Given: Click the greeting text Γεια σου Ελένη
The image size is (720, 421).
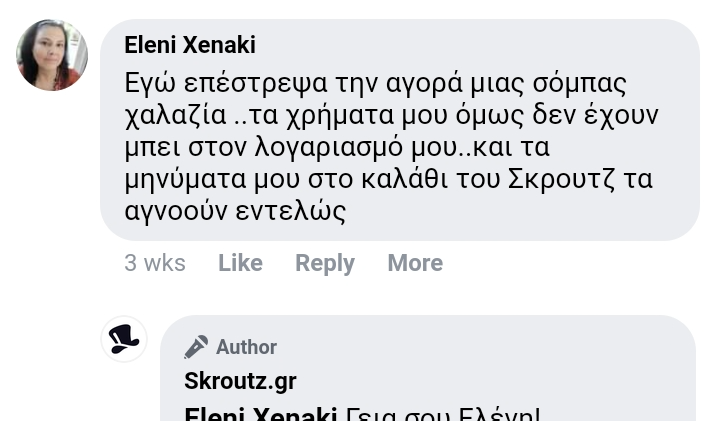Looking at the screenshot, I should click(442, 414).
